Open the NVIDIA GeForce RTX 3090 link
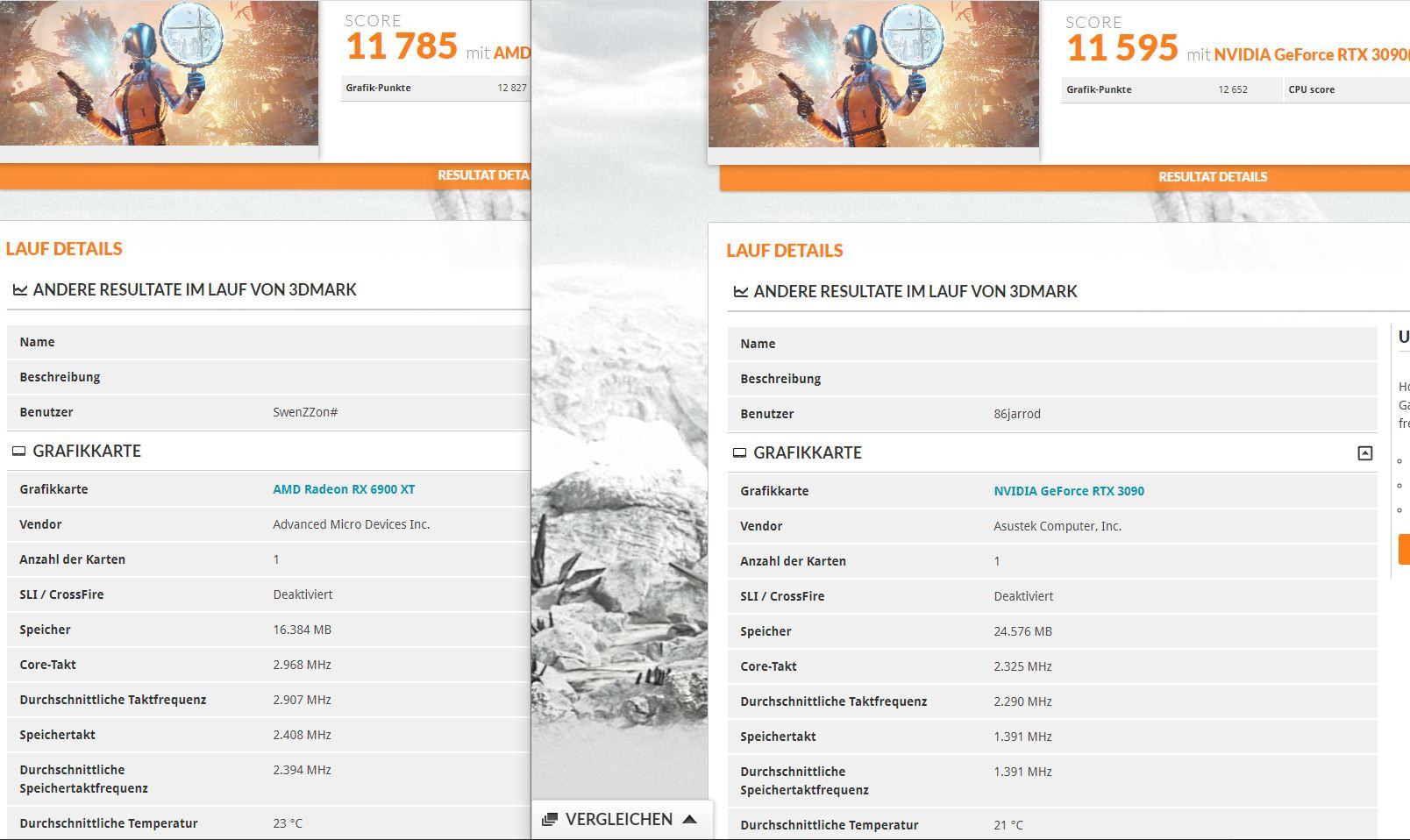Viewport: 1410px width, 840px height. pos(1069,491)
